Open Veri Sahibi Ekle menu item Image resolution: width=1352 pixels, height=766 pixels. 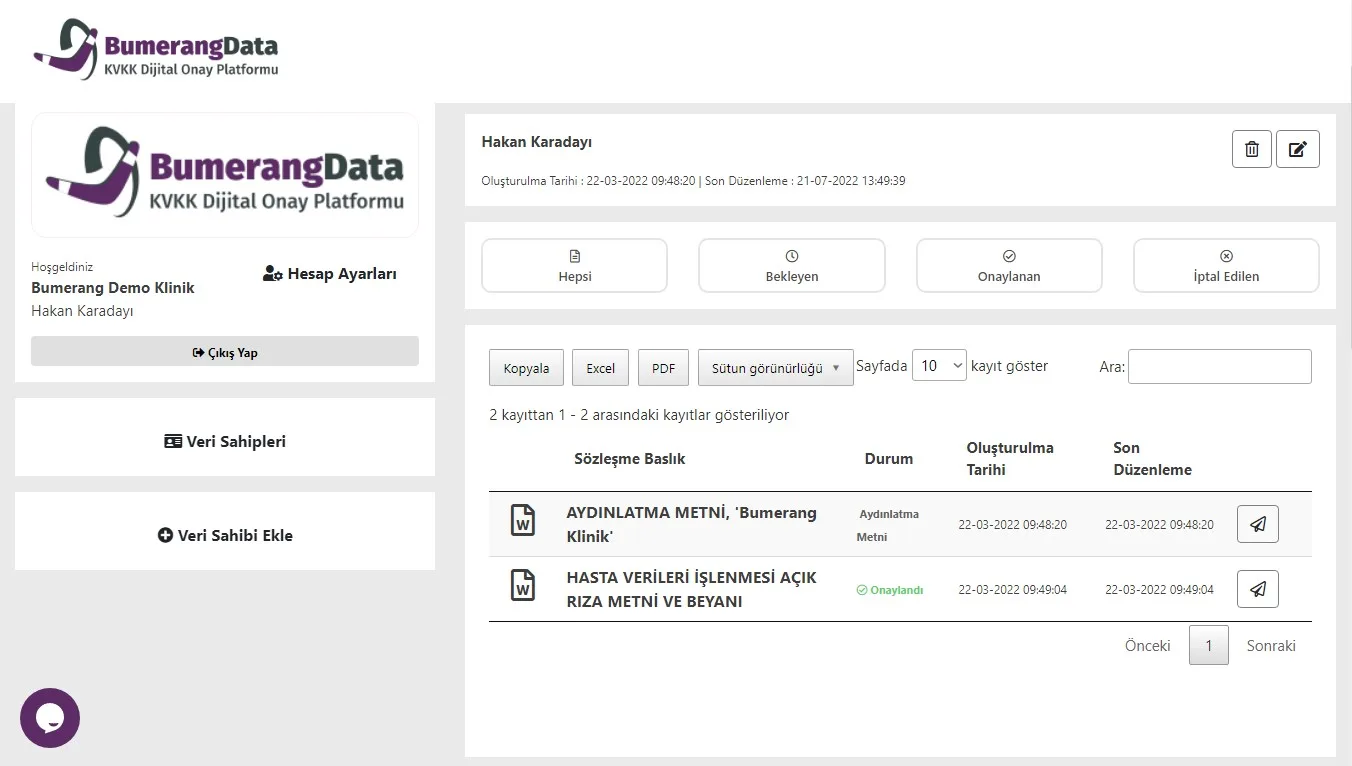click(x=225, y=535)
